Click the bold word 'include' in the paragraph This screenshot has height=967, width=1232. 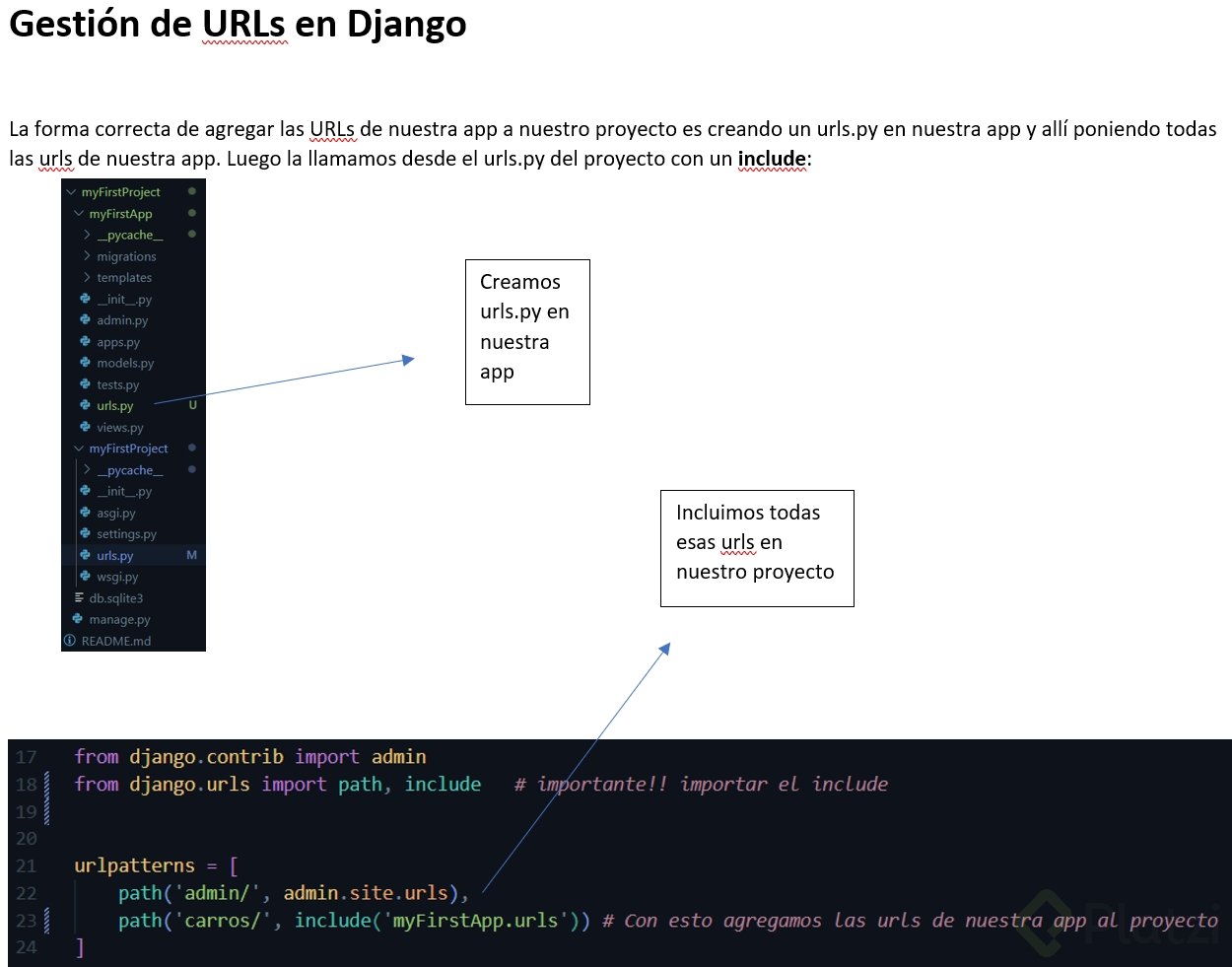(x=772, y=159)
